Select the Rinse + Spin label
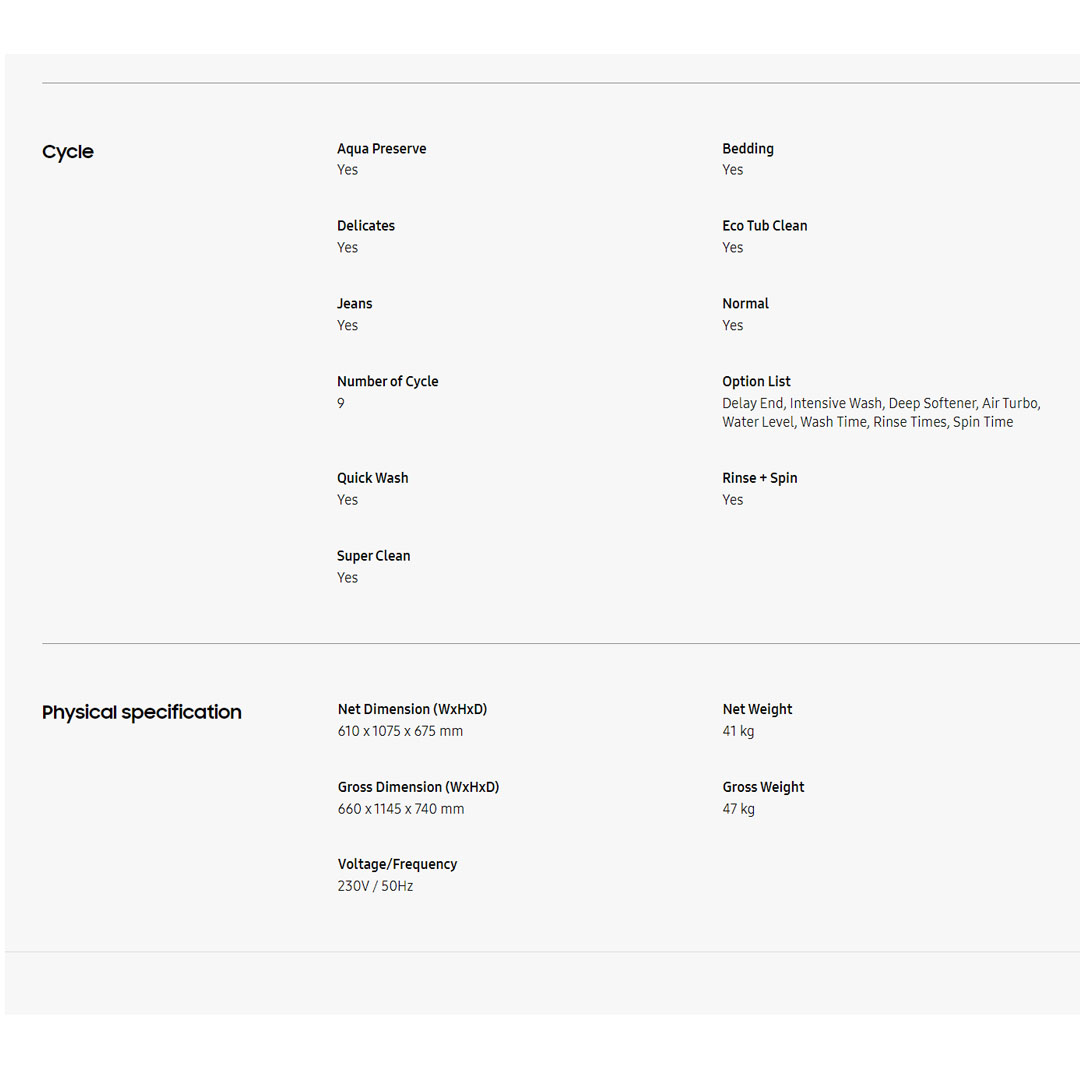 [759, 478]
